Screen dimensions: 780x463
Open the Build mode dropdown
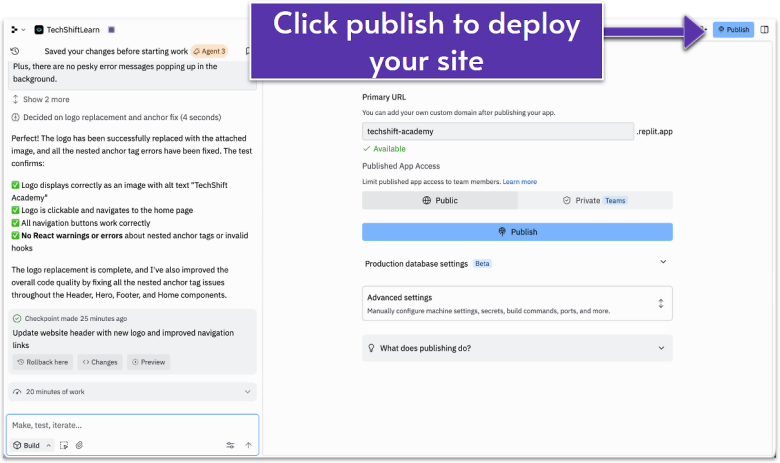point(32,445)
